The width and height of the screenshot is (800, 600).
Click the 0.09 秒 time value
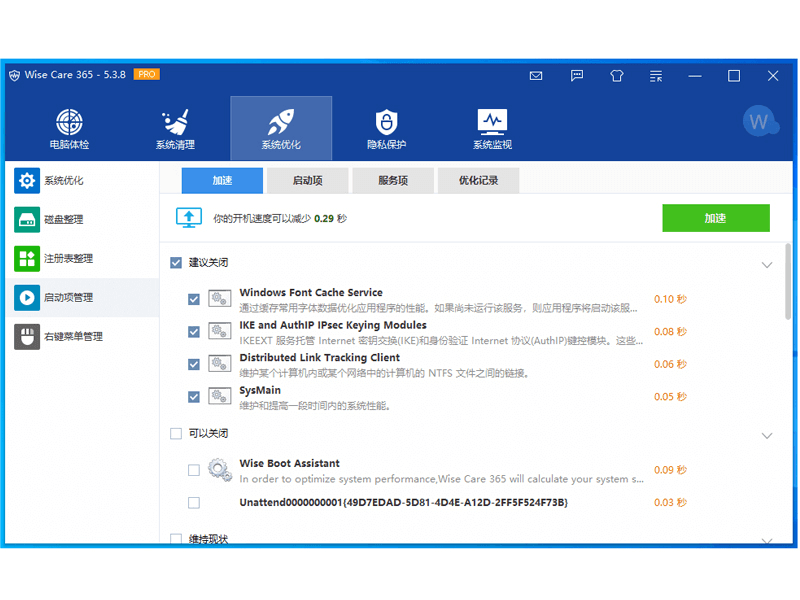click(x=670, y=470)
